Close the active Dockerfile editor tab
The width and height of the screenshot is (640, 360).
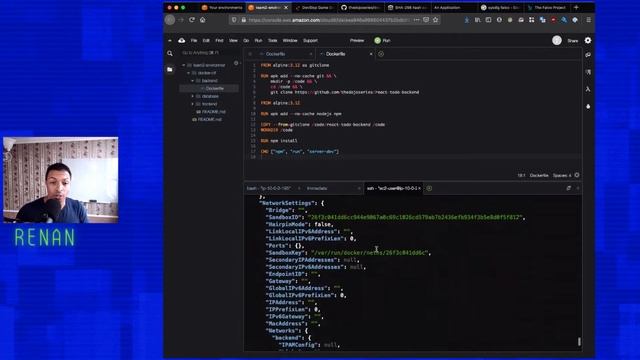pos(371,54)
